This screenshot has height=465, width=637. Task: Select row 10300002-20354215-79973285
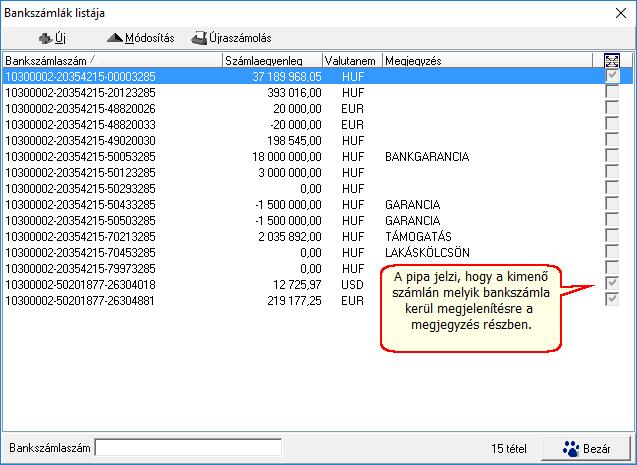pos(318,268)
